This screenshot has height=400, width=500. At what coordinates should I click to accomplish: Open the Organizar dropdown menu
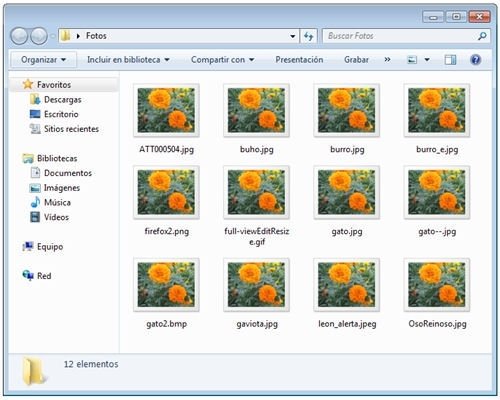(x=43, y=60)
